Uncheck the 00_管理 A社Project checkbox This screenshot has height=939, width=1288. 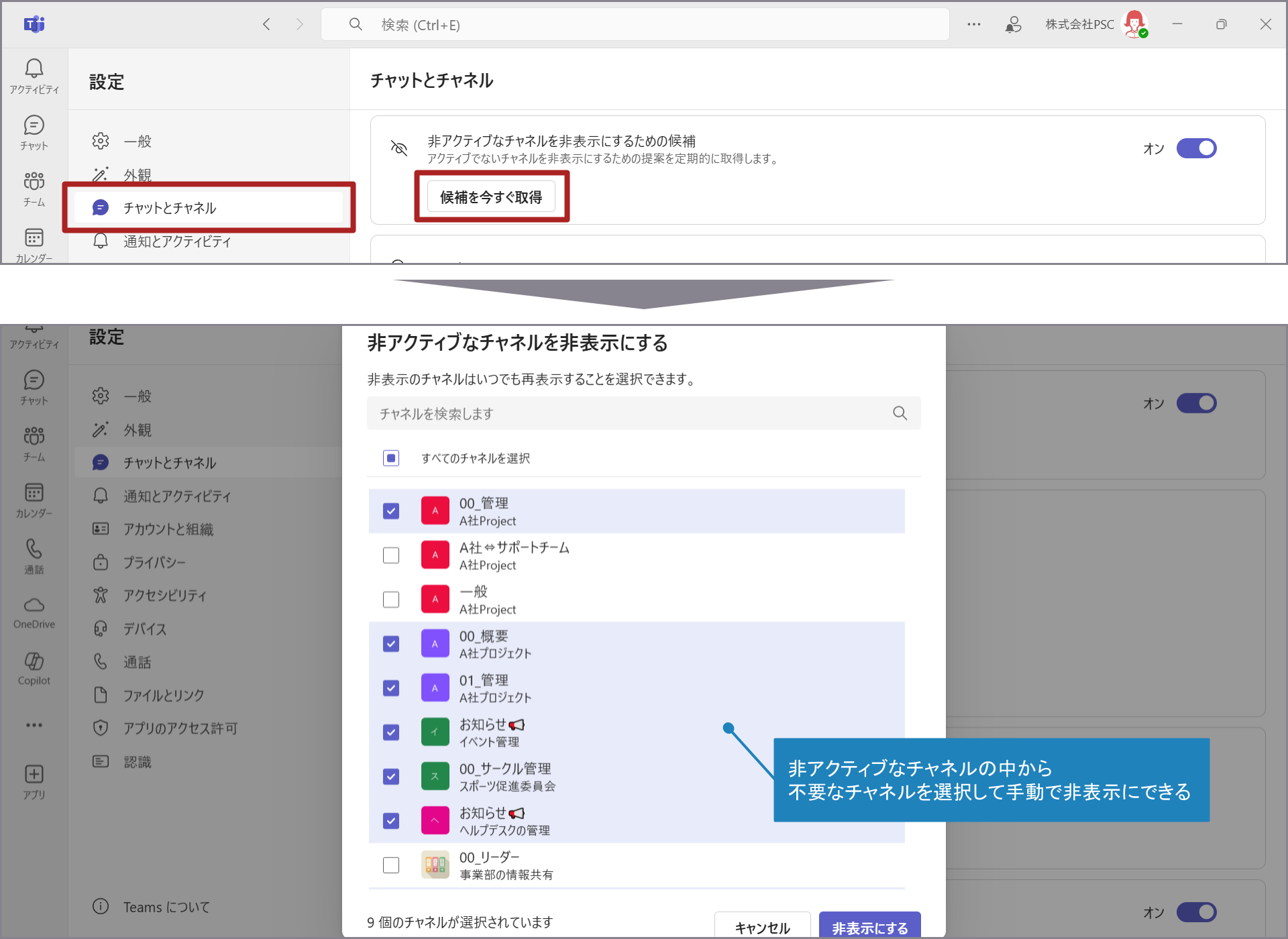[x=391, y=511]
